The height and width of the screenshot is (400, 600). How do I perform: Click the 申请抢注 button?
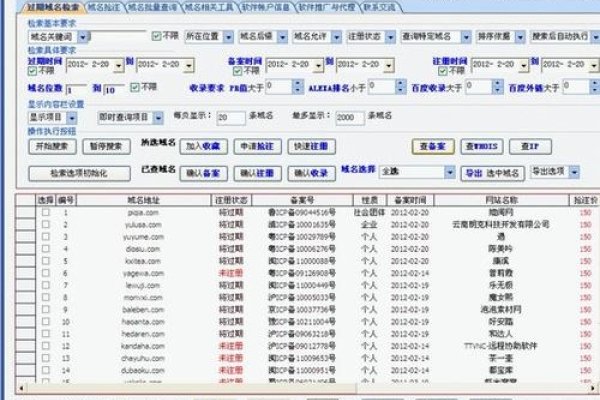click(x=258, y=146)
